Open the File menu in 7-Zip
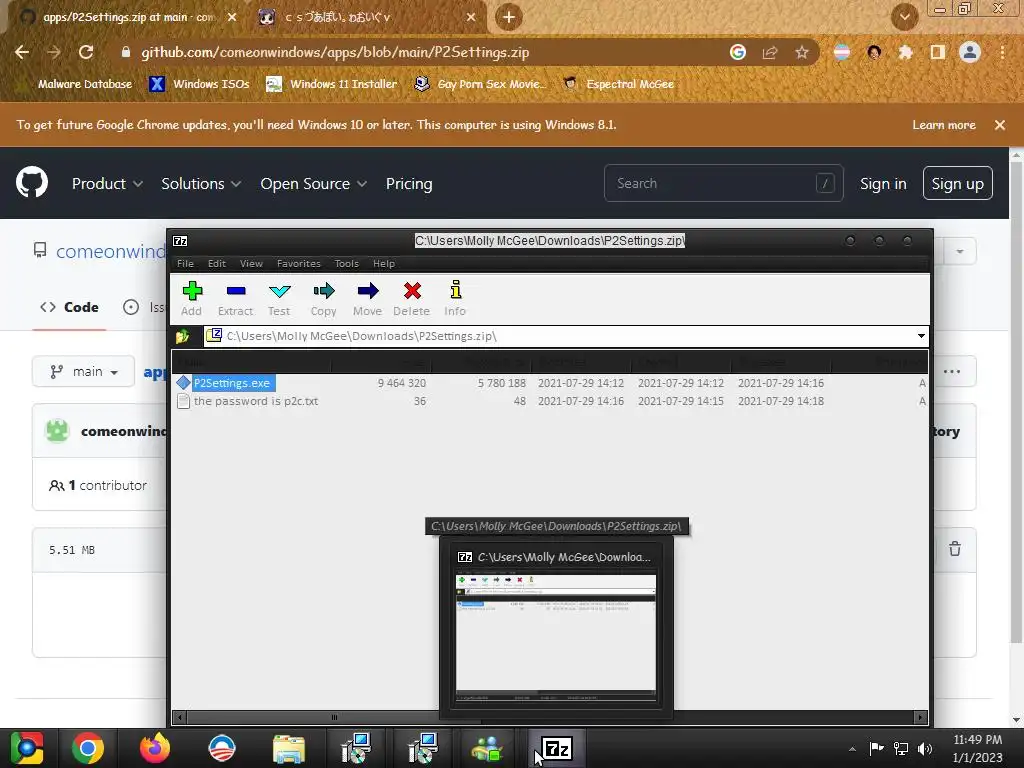 point(185,264)
